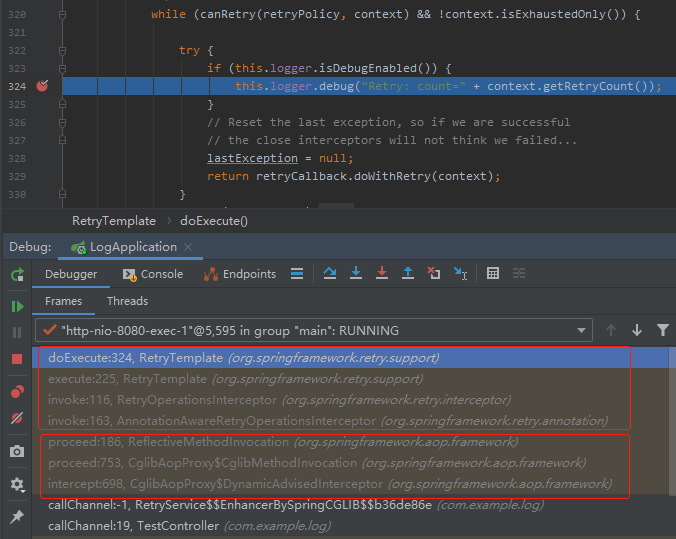Click retryCallback.doWithRetry on line 329
676x539 pixels.
tap(343, 176)
